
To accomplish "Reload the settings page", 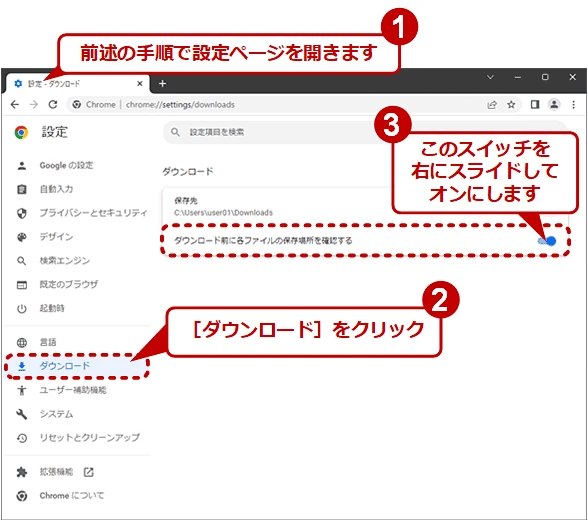I will (x=53, y=104).
